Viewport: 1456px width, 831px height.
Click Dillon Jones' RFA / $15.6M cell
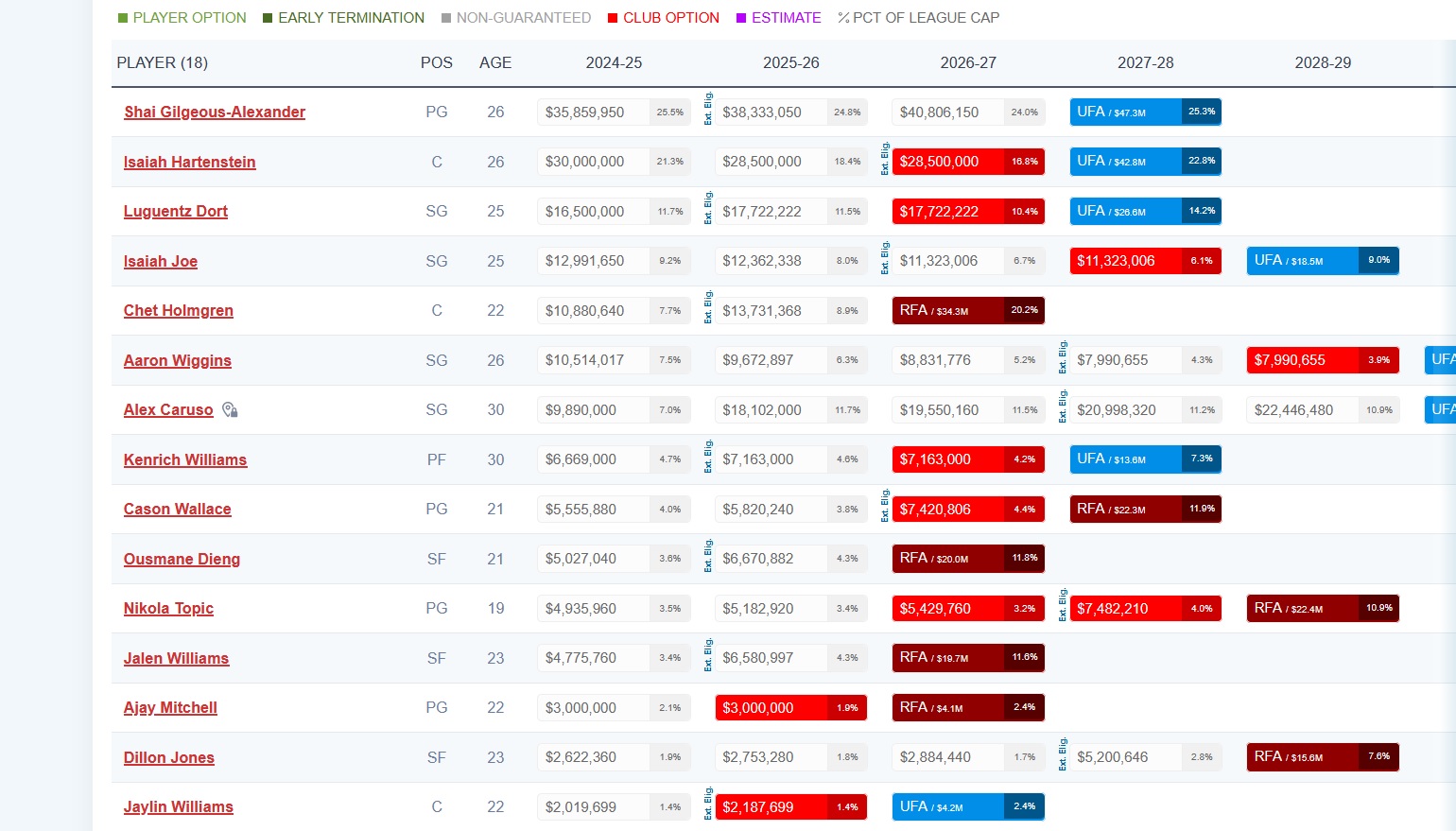1323,757
